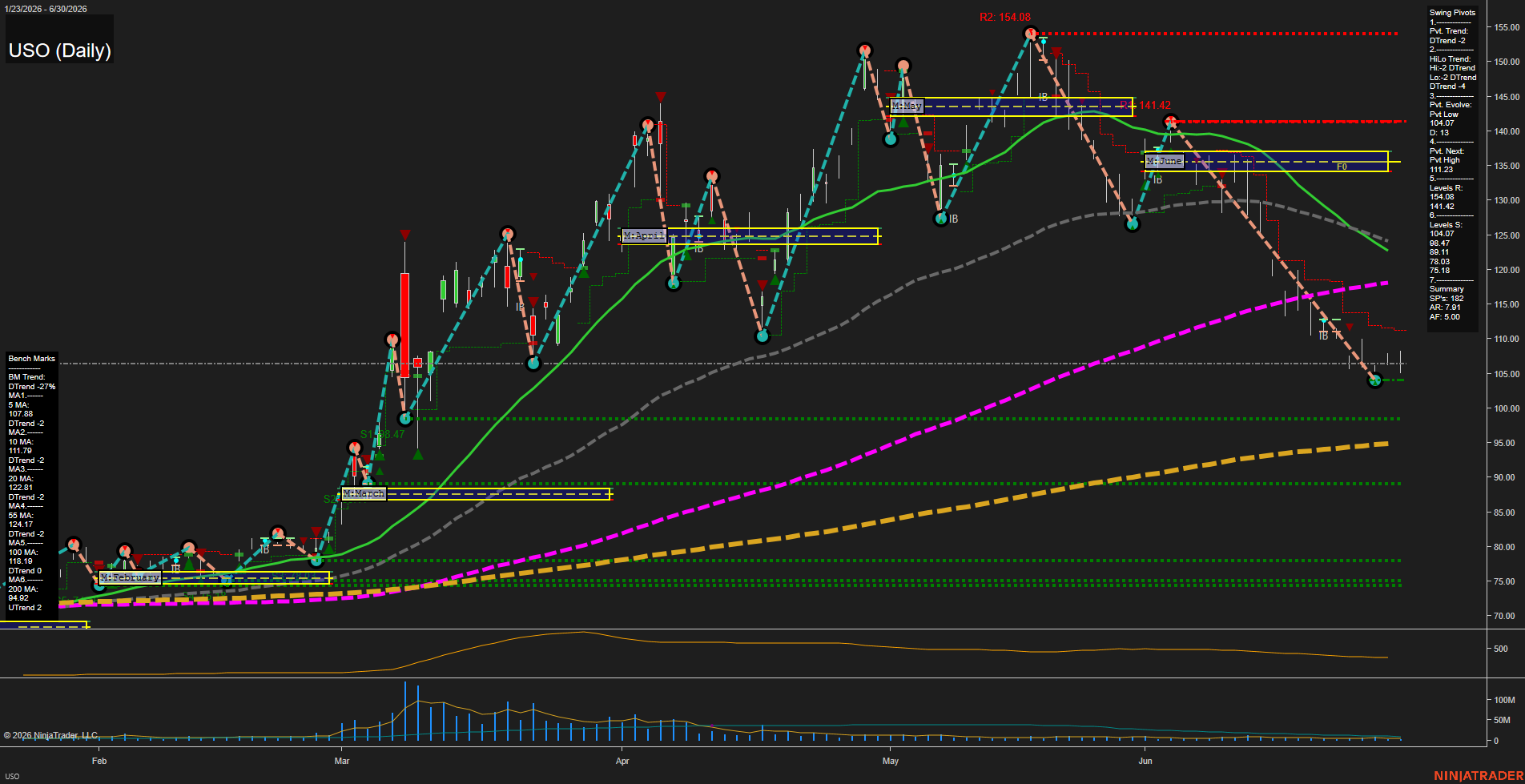Click the large red candlestick in early March
This screenshot has width=1525, height=784.
point(405,325)
